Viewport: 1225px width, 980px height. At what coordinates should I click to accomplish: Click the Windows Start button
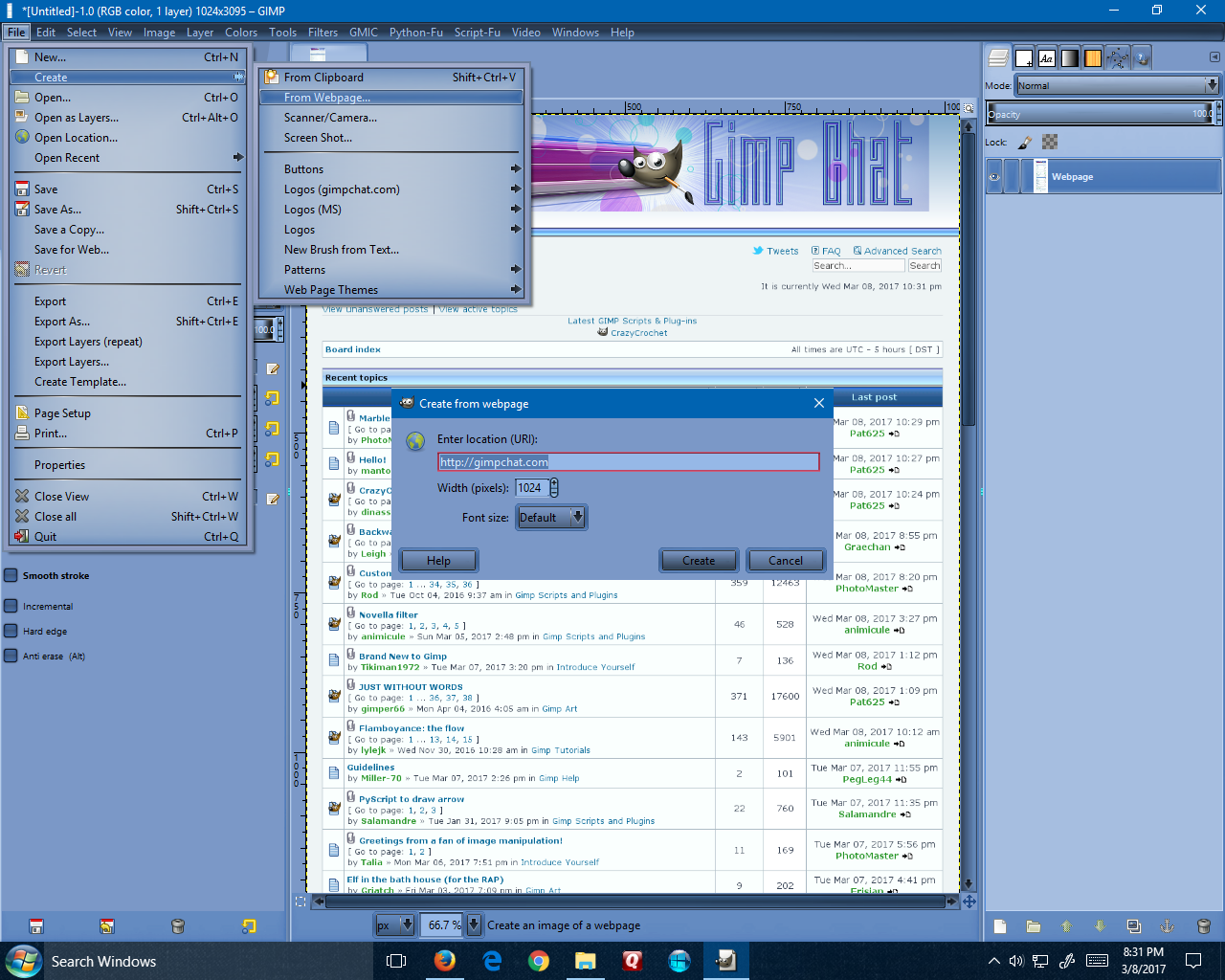(x=23, y=961)
